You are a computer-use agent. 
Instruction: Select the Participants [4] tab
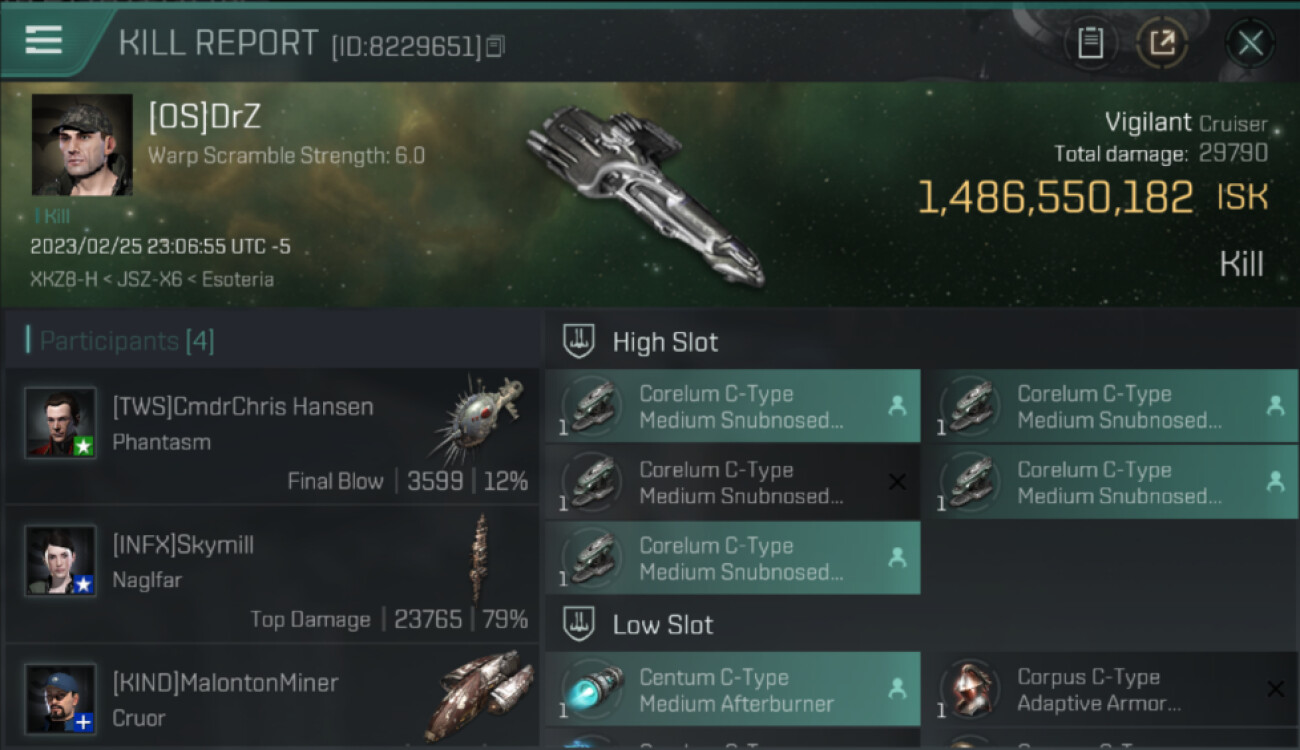(127, 341)
